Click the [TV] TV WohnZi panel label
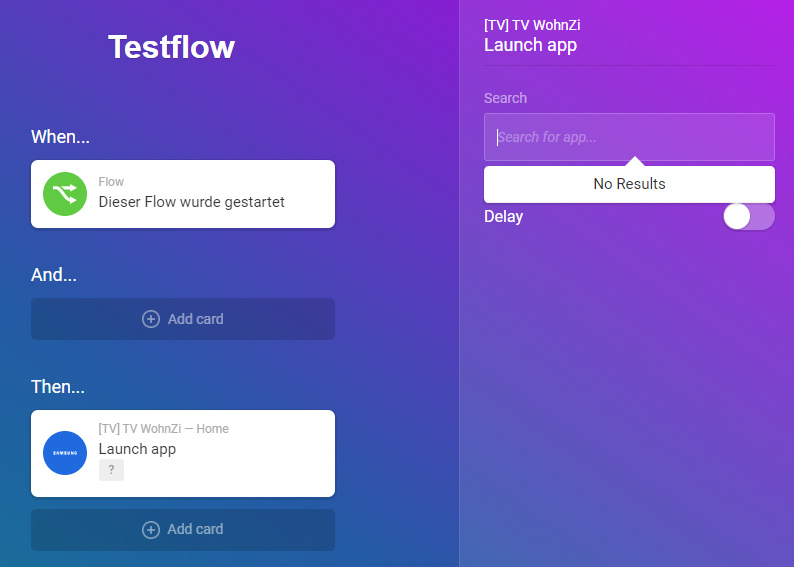794x567 pixels. click(x=532, y=25)
